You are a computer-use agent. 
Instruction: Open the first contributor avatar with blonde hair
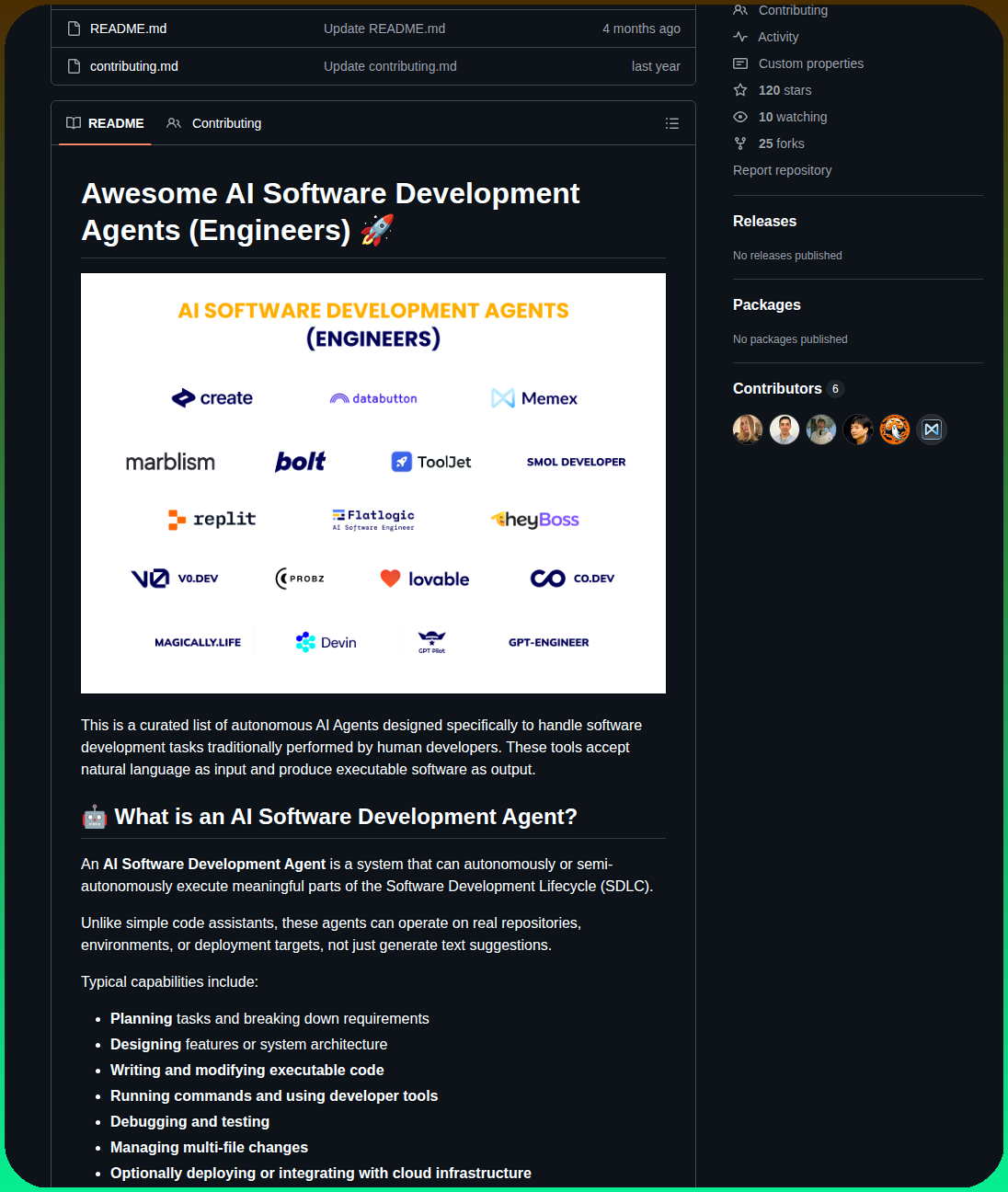(748, 430)
